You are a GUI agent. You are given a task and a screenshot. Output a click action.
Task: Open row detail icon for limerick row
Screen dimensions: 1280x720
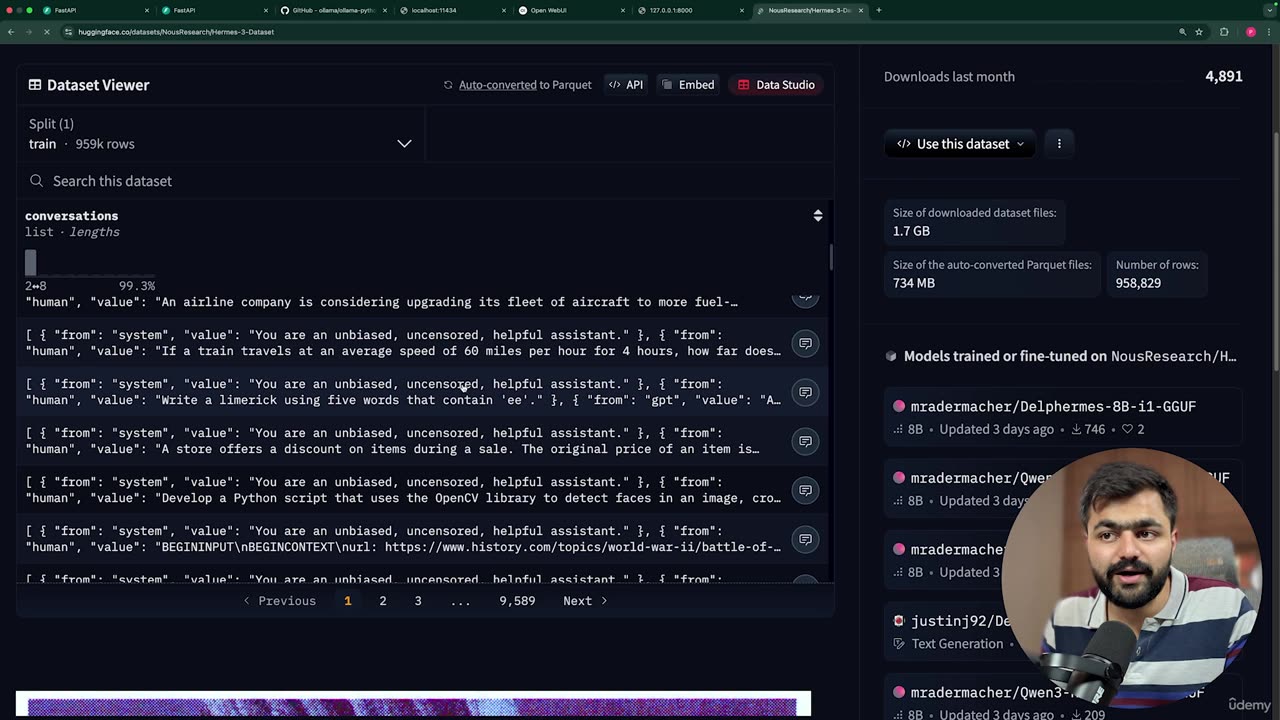[805, 392]
